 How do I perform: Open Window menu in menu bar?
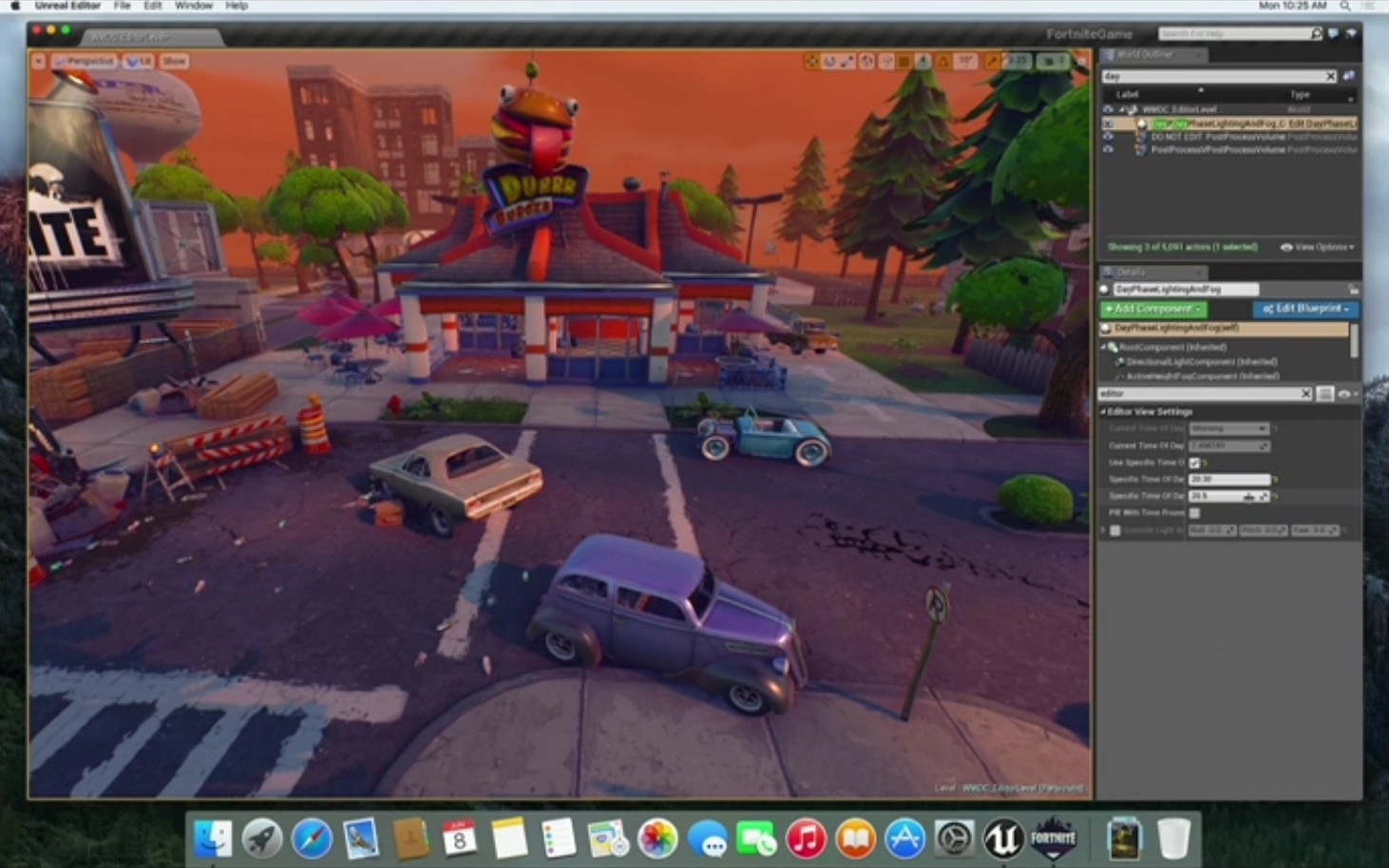click(x=194, y=6)
